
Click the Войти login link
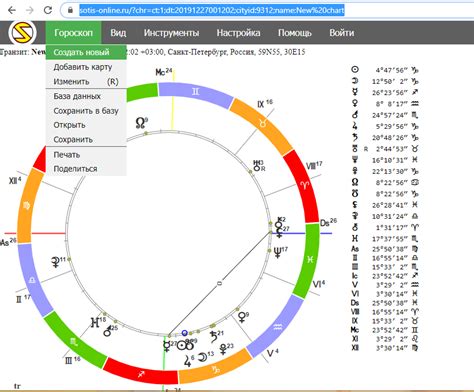[342, 33]
